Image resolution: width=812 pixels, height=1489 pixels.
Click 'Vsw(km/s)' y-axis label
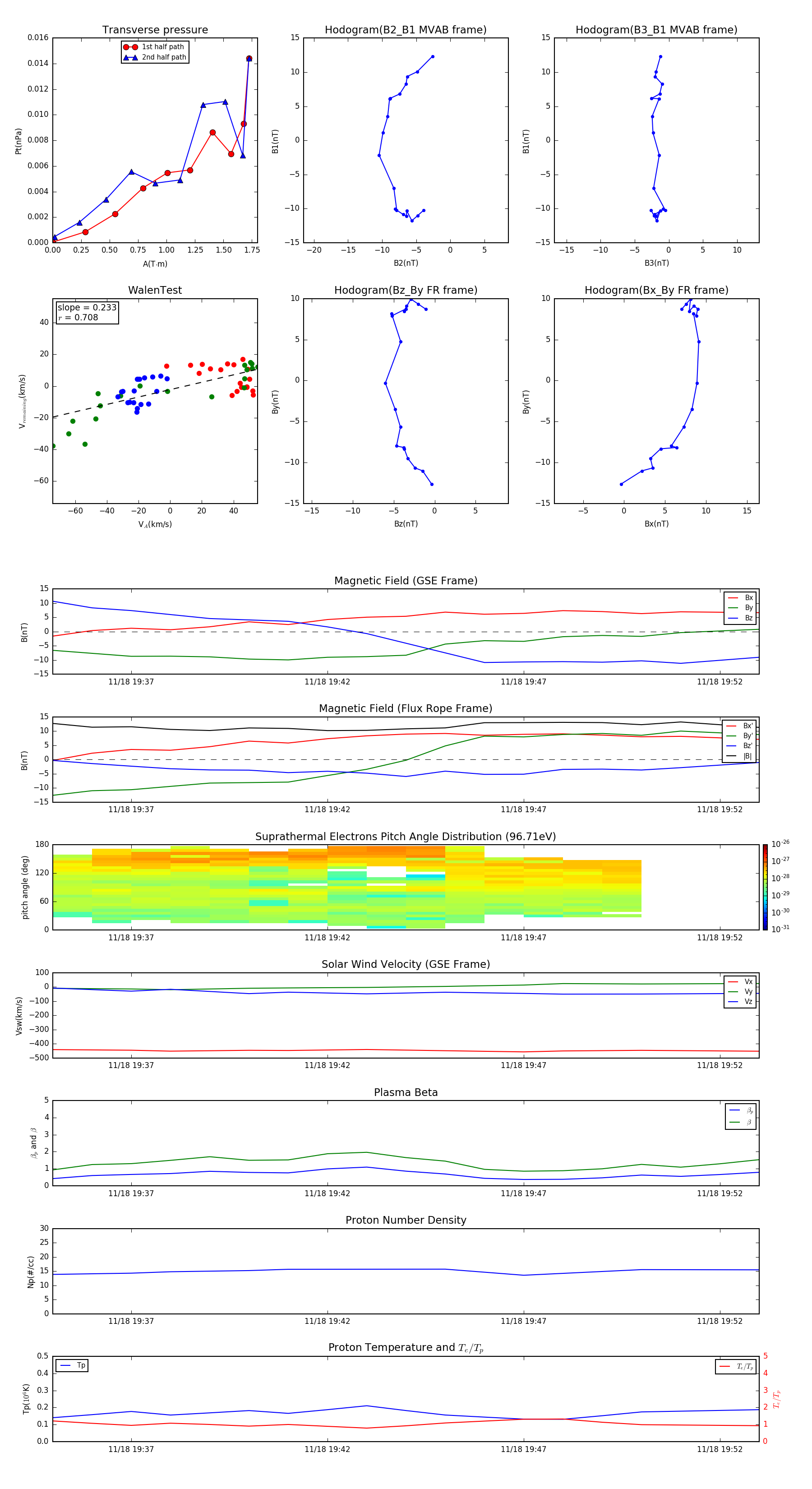click(18, 1016)
